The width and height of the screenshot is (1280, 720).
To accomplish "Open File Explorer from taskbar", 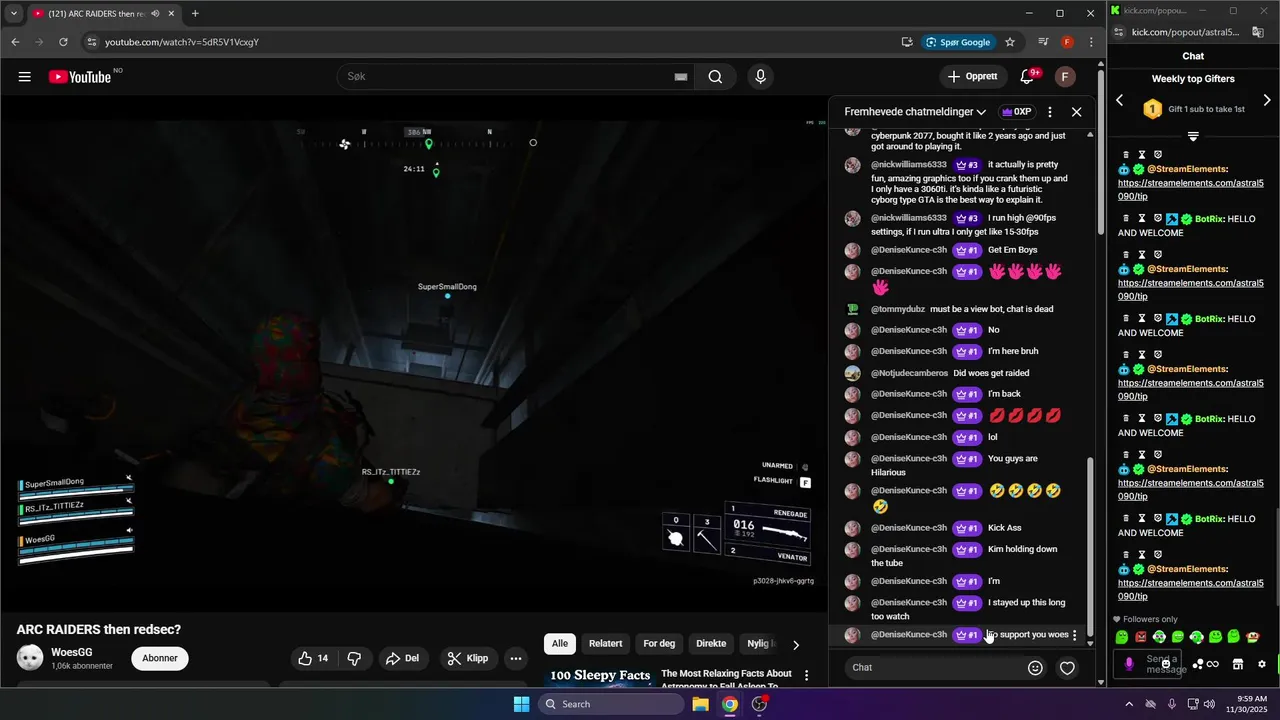I will click(701, 704).
